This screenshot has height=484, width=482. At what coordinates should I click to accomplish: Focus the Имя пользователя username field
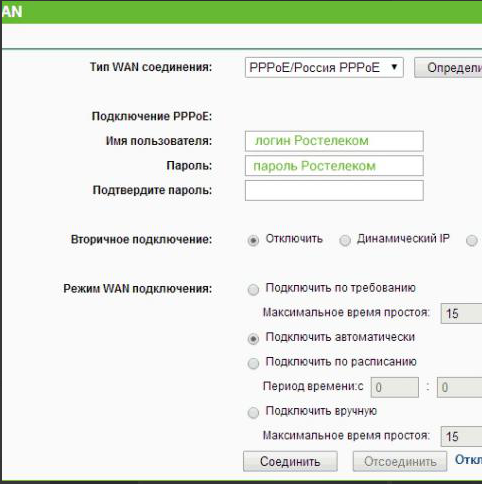tap(334, 141)
